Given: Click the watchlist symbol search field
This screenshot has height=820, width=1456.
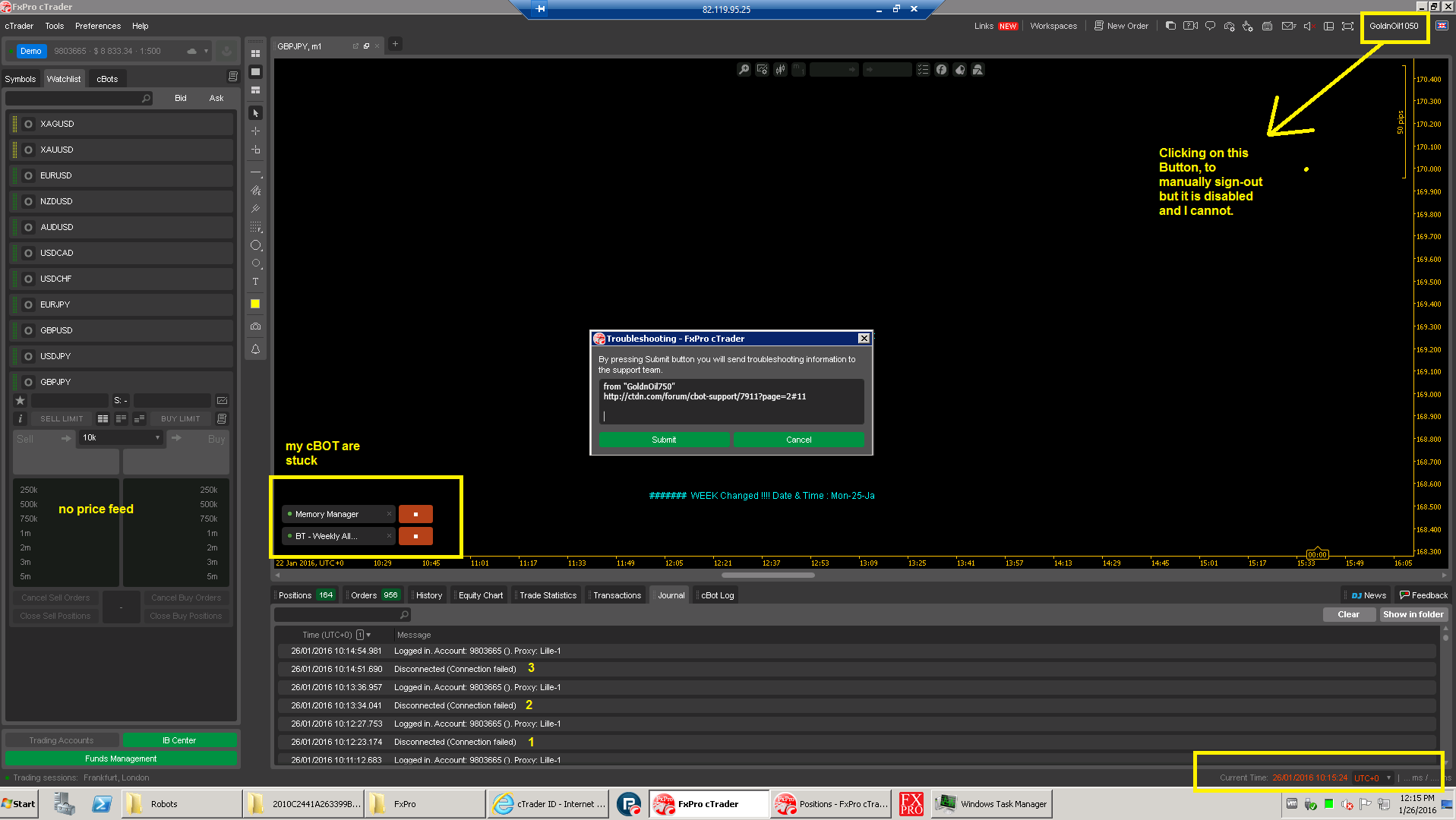Looking at the screenshot, I should coord(79,99).
